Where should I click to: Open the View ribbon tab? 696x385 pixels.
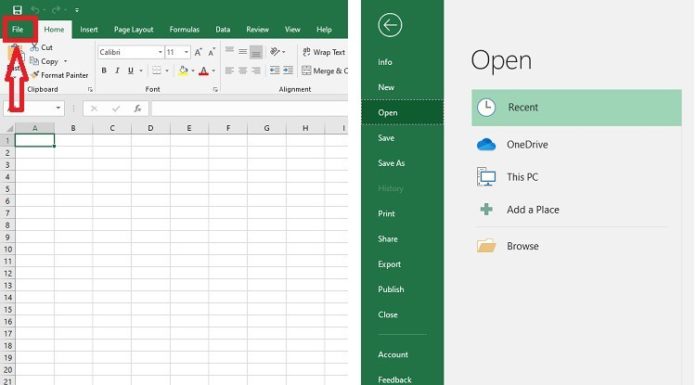(x=293, y=29)
